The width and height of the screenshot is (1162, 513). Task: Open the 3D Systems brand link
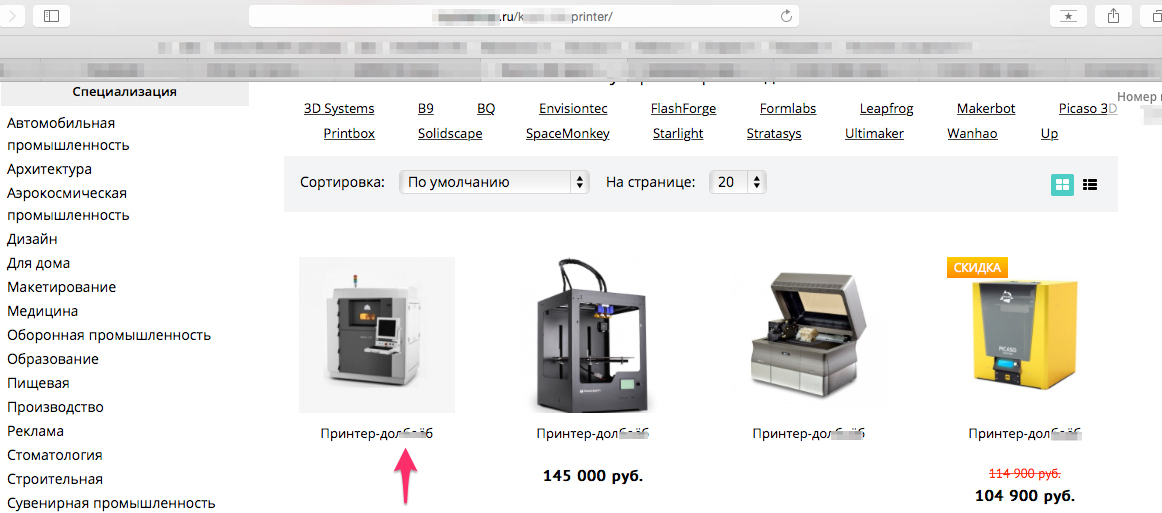(x=339, y=109)
